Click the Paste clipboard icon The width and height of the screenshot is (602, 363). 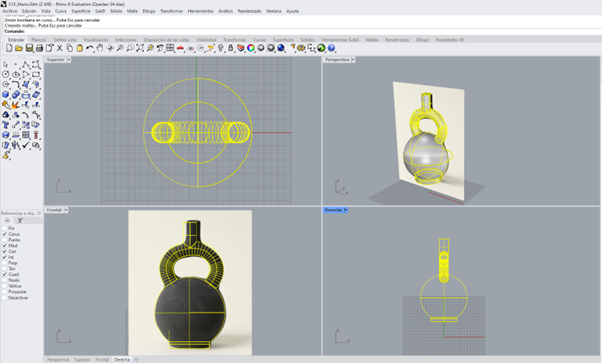pyautogui.click(x=79, y=48)
